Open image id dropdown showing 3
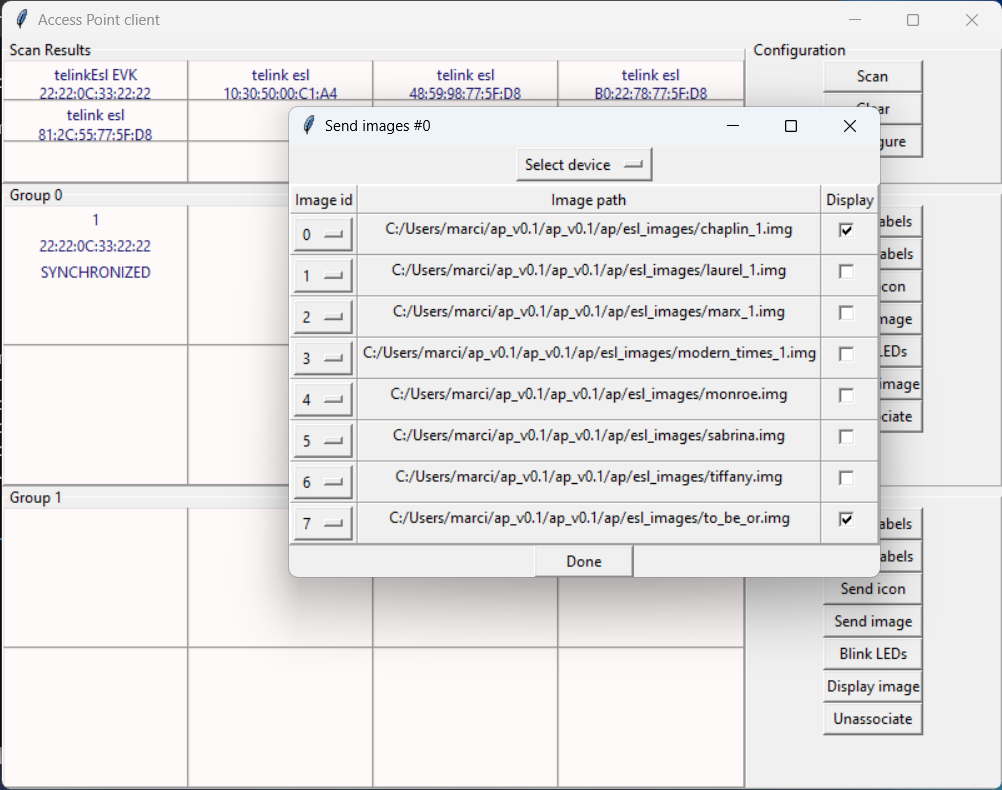 tap(323, 358)
